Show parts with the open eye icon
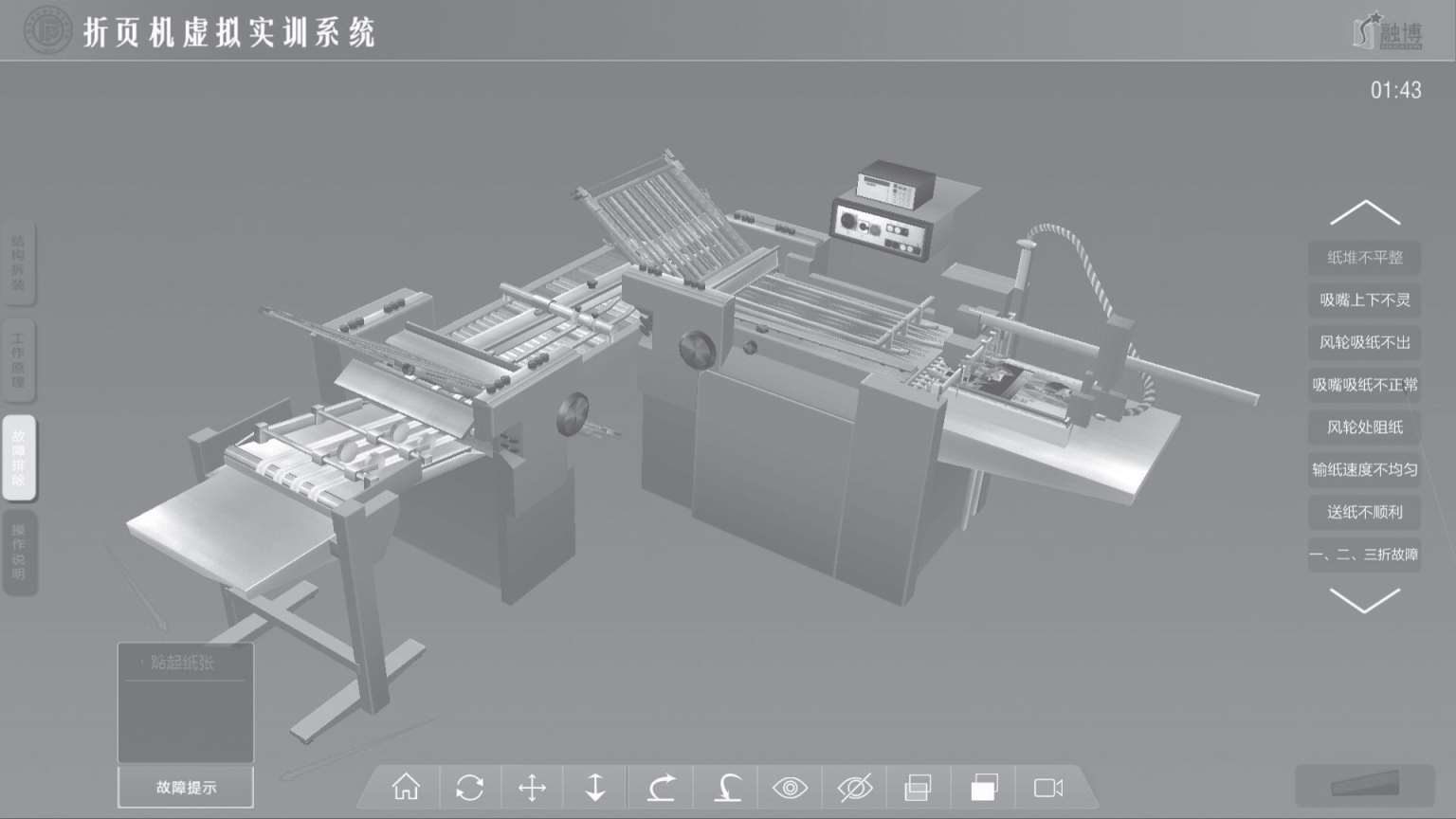The image size is (1456, 819). [x=790, y=787]
